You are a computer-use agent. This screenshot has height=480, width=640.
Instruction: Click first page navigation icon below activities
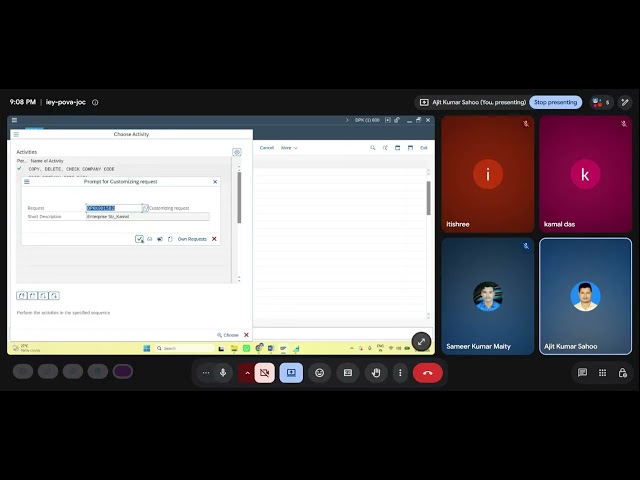coord(22,296)
